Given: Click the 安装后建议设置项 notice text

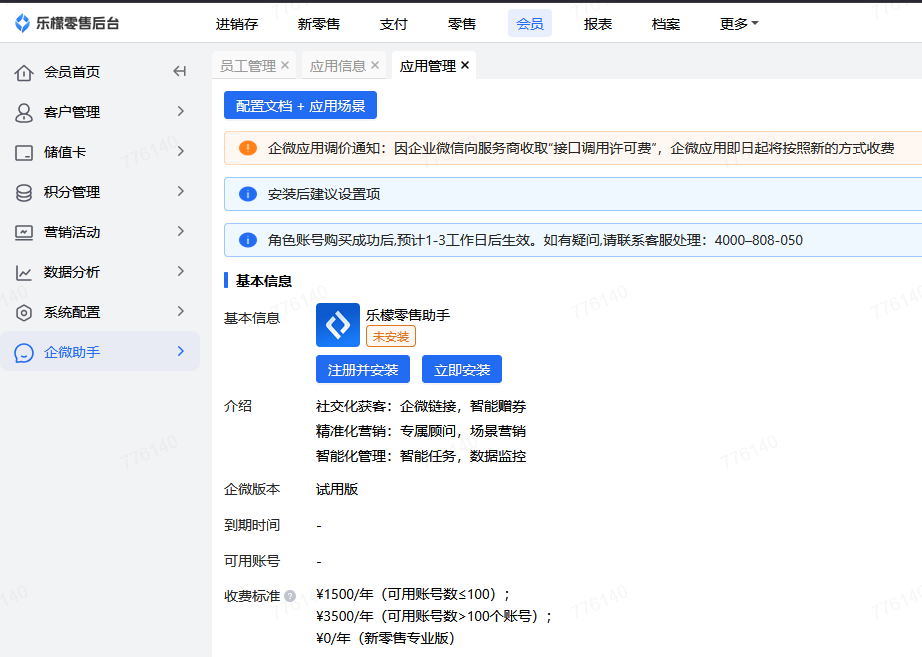Looking at the screenshot, I should [324, 194].
